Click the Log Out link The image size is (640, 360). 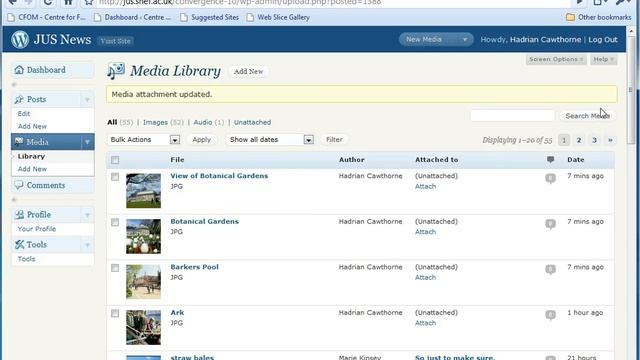603,40
